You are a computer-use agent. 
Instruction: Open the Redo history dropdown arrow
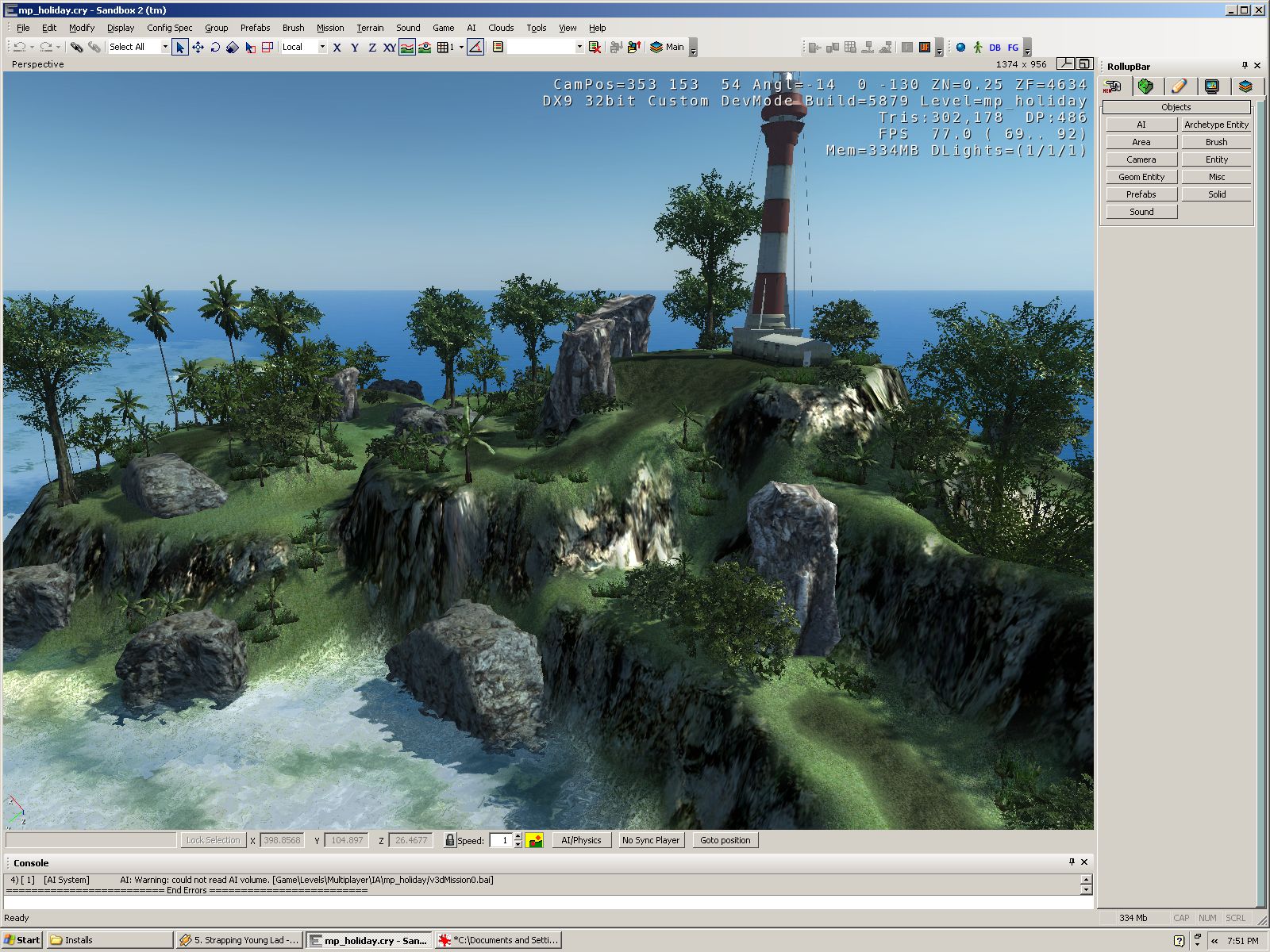tap(58, 47)
